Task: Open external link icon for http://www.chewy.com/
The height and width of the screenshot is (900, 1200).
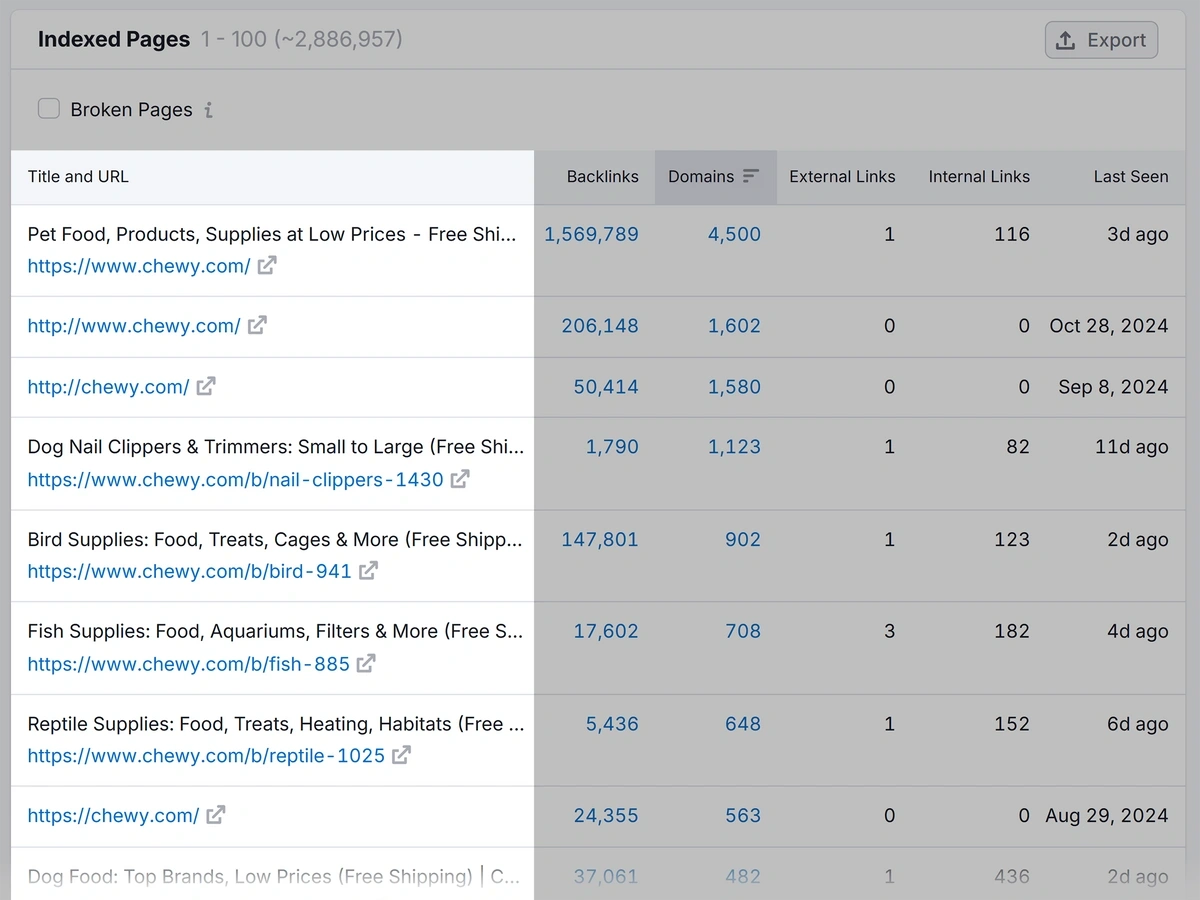Action: tap(257, 325)
